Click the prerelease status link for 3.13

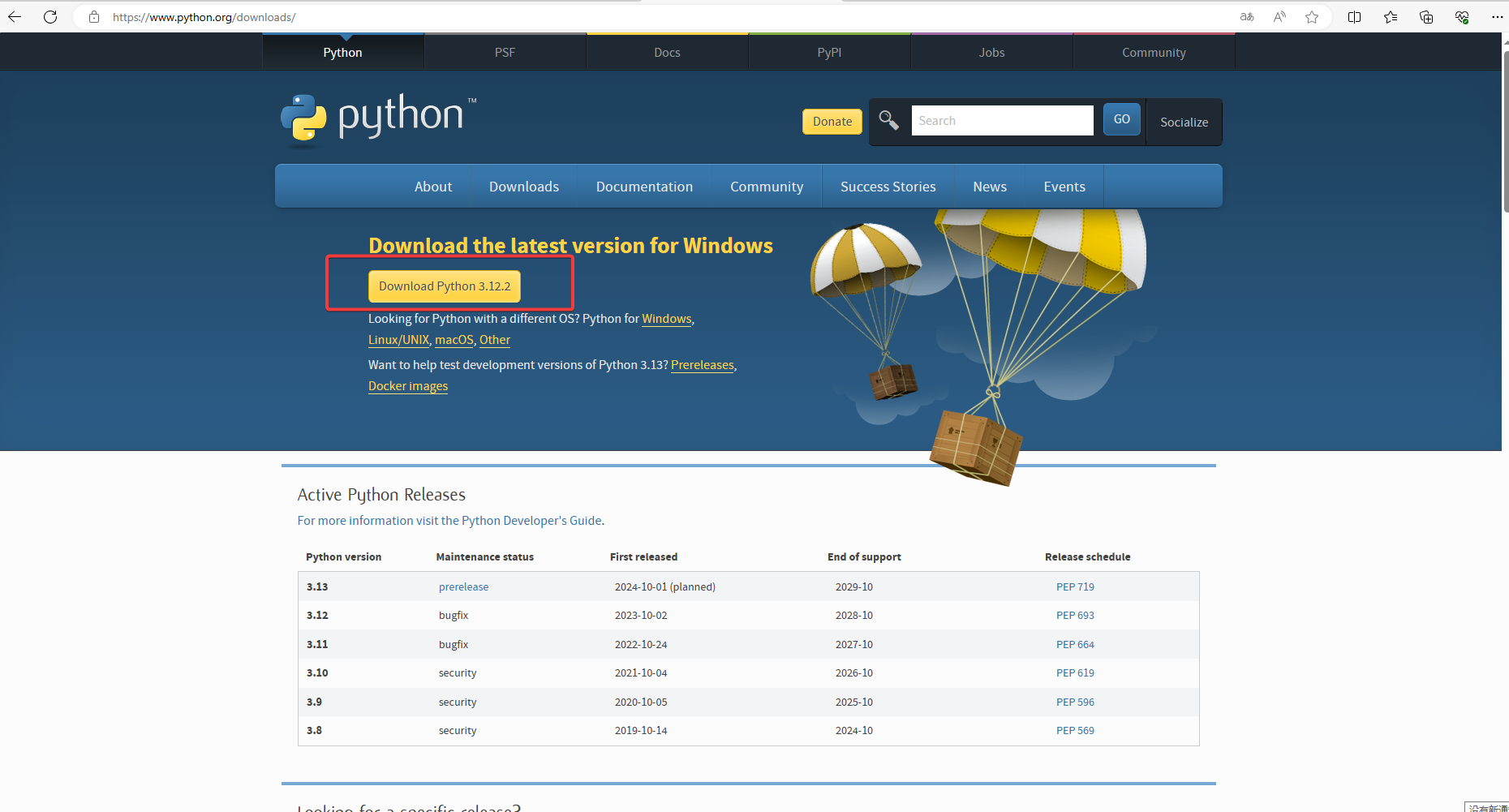(x=463, y=586)
